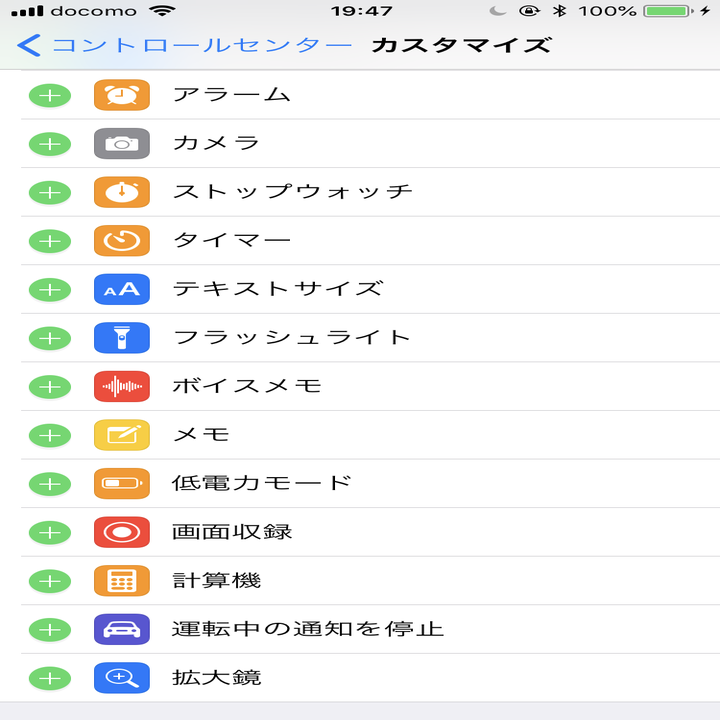Tap the blue Magnifier icon
Screen dimensions: 720x720
(122, 678)
